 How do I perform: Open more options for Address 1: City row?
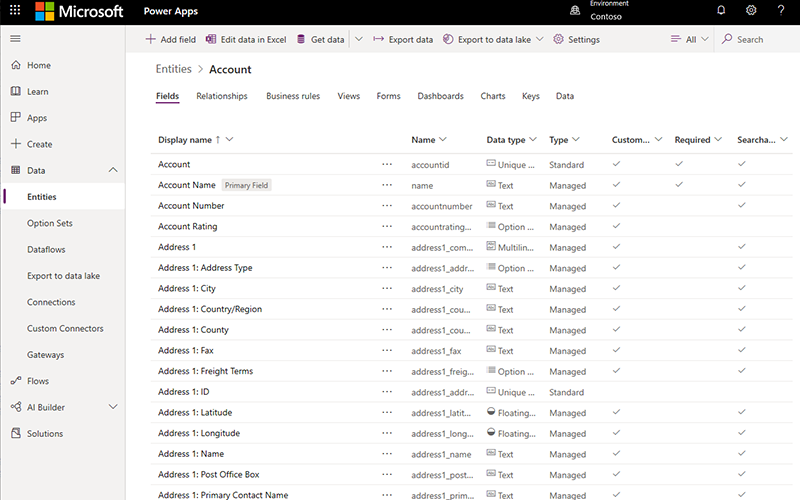tap(387, 288)
